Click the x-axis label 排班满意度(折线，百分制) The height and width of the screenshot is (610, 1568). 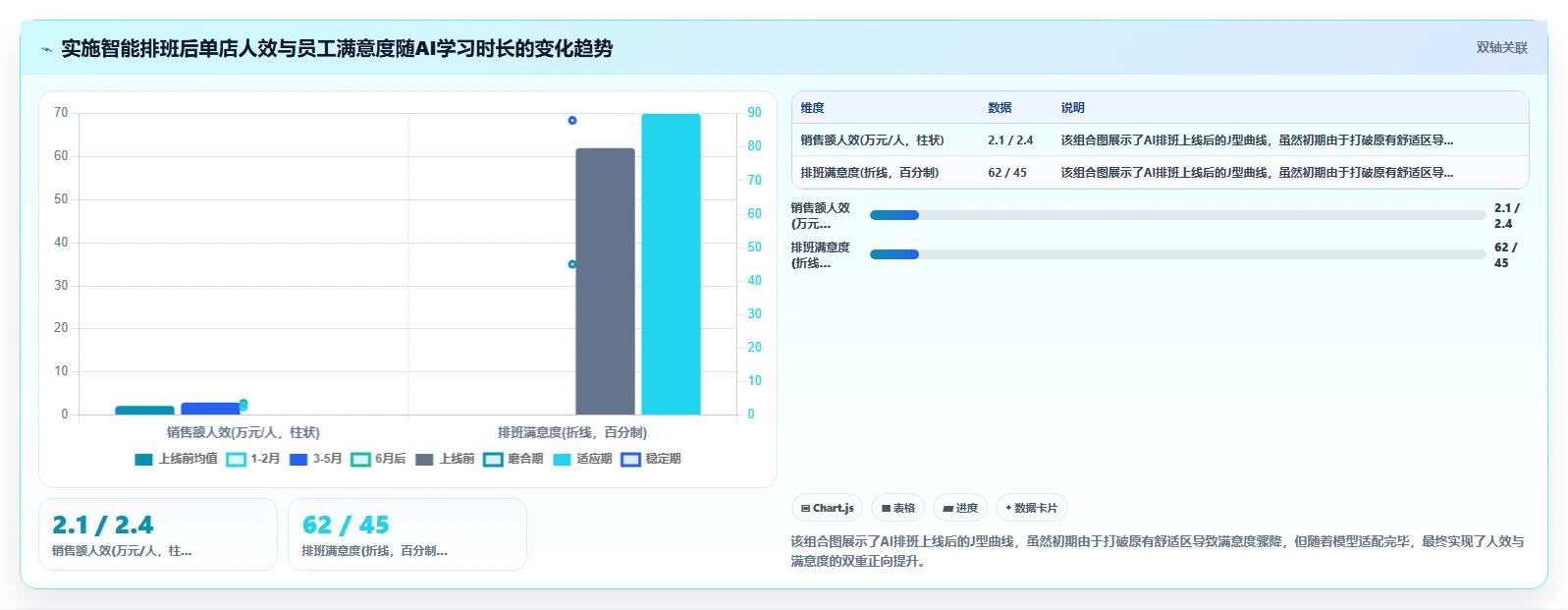tap(572, 432)
